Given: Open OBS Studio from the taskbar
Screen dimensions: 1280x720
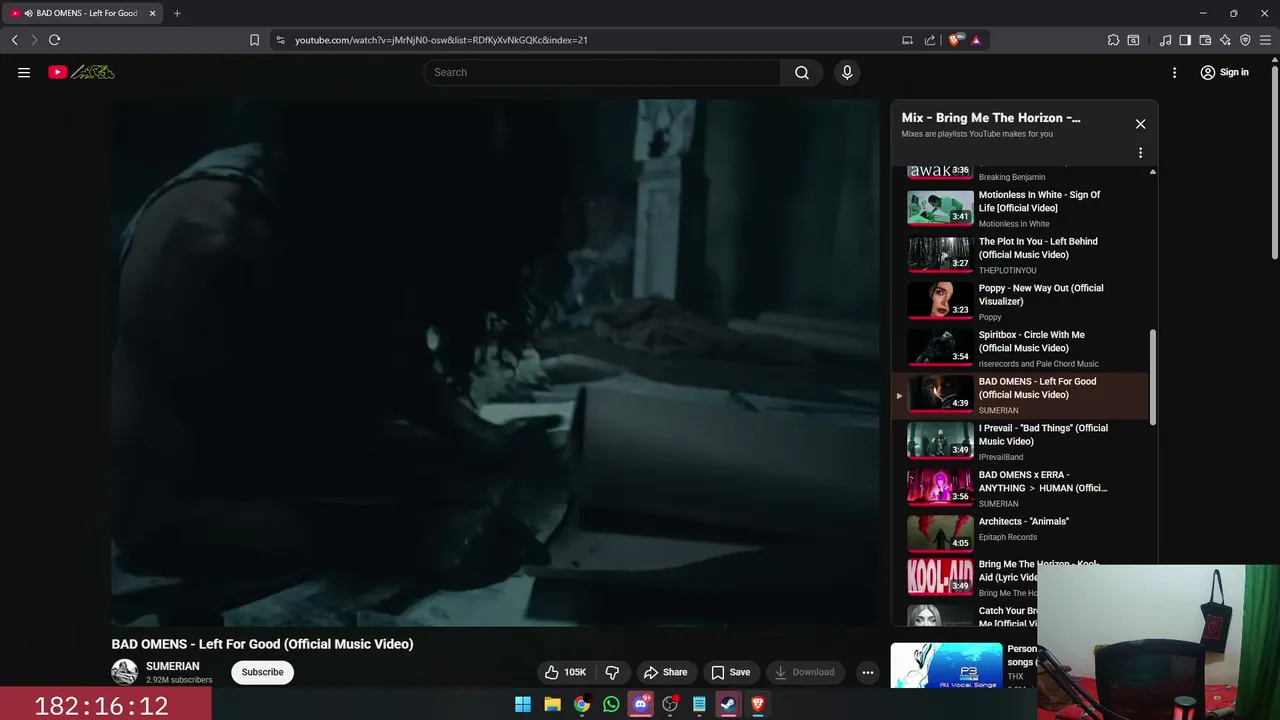Looking at the screenshot, I should [670, 704].
